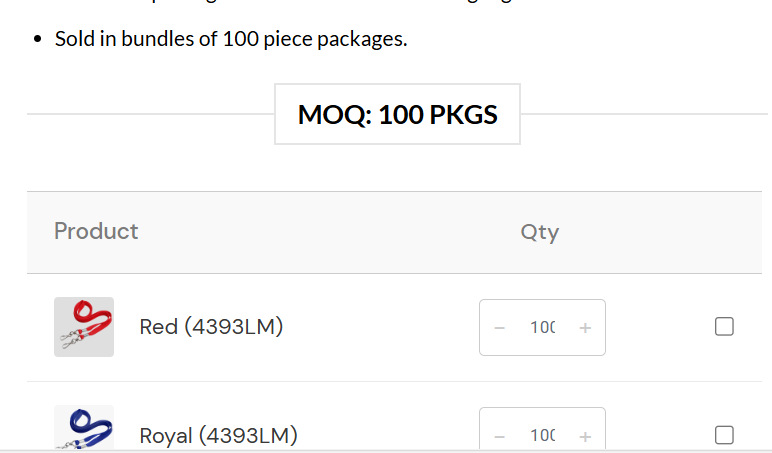Click the word 'packages' in the bullet line

[x=359, y=40]
